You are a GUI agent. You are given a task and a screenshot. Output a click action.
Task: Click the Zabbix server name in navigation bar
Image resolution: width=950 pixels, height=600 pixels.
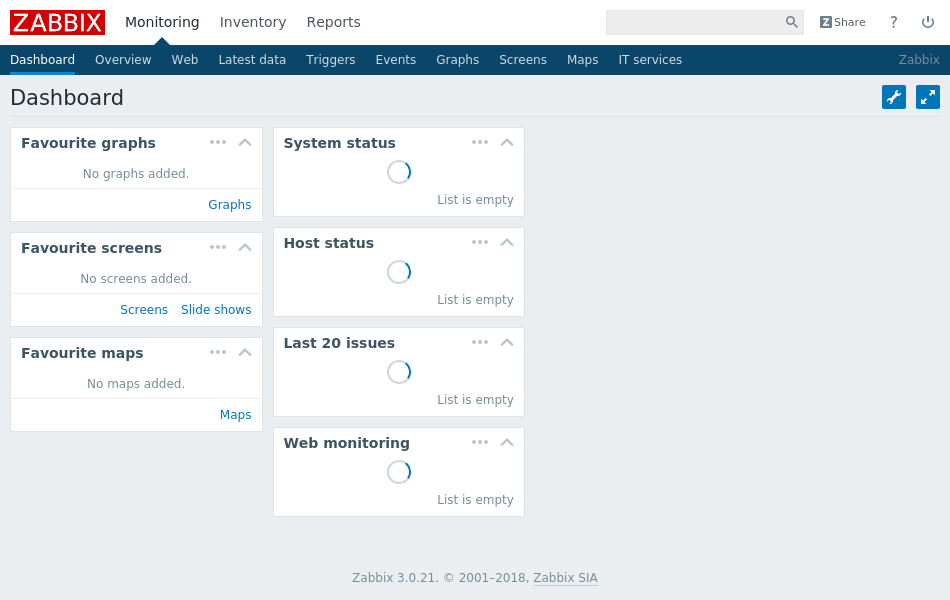click(918, 59)
